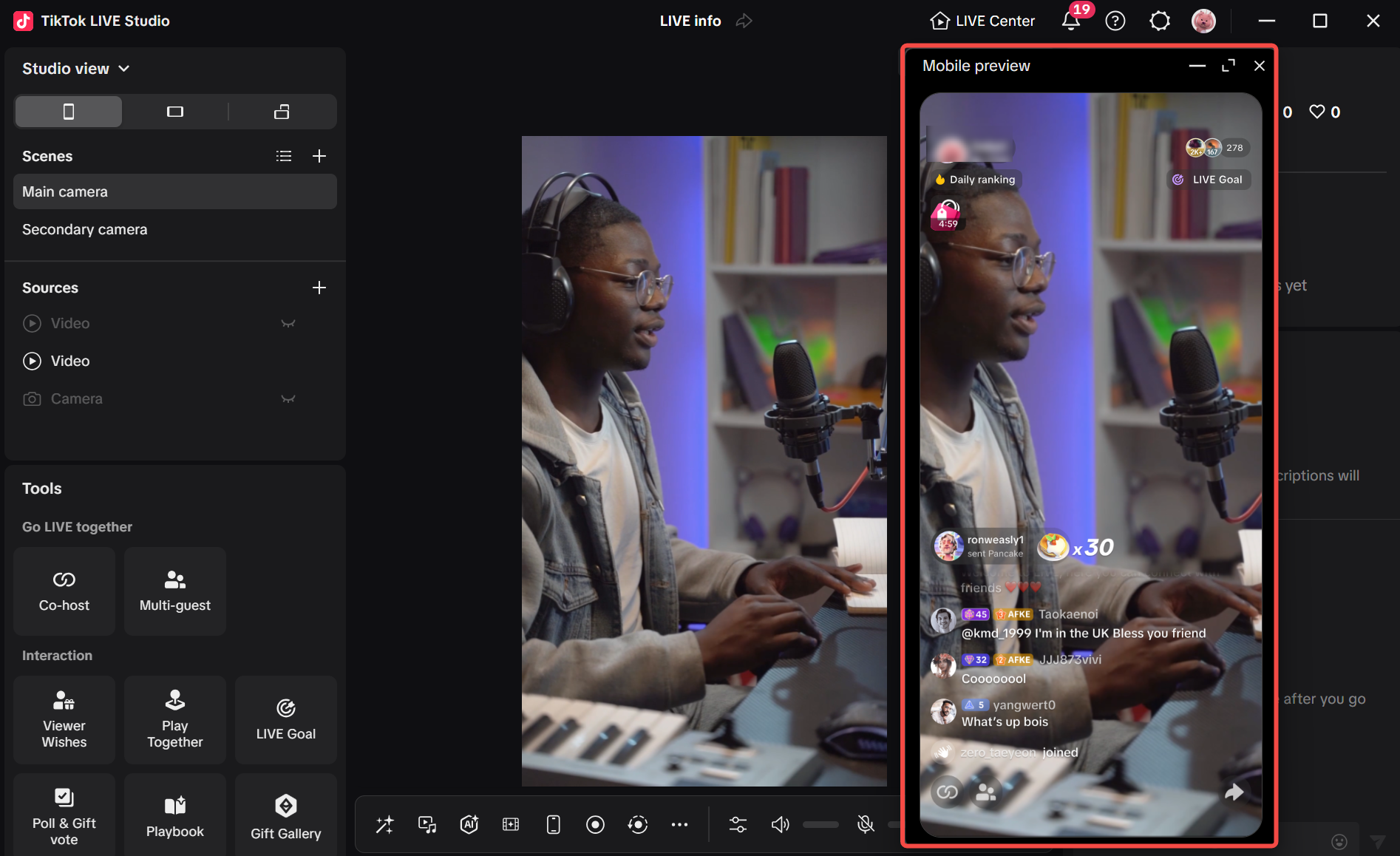Switch to the landscape layout view
Screen dimensions: 1400x856
pyautogui.click(x=174, y=111)
